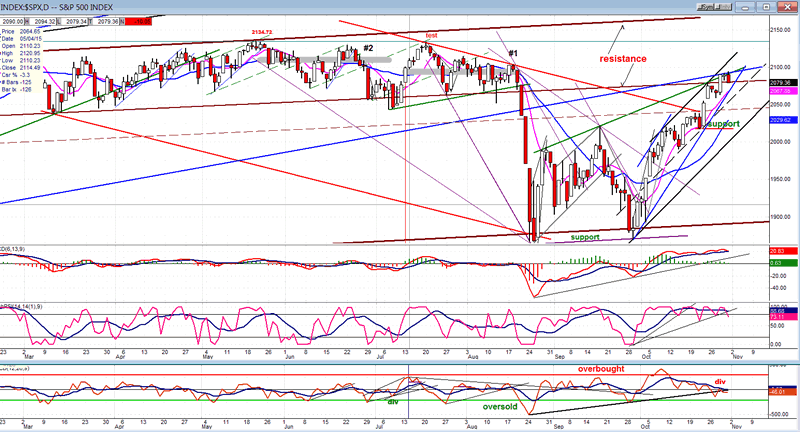Select 'support' label near the October rally

723,123
